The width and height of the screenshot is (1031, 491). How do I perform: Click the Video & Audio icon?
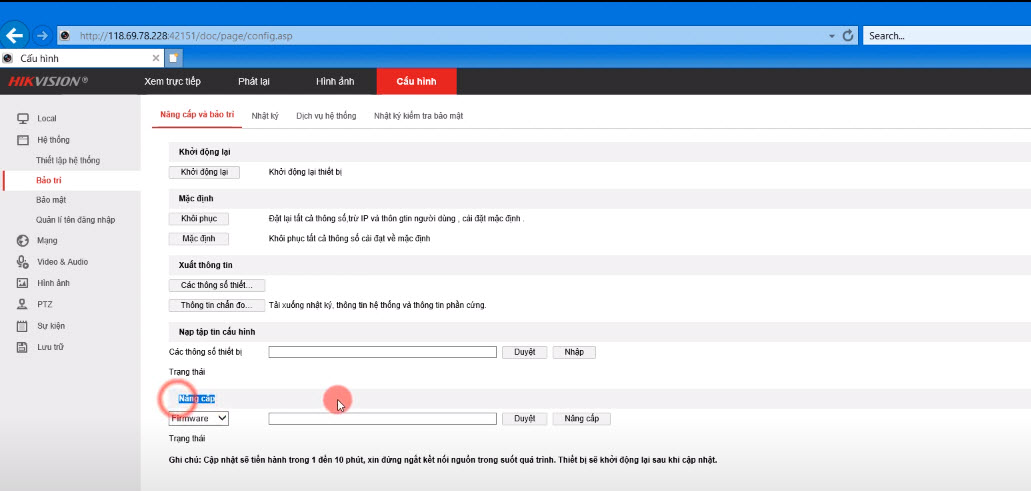click(22, 262)
